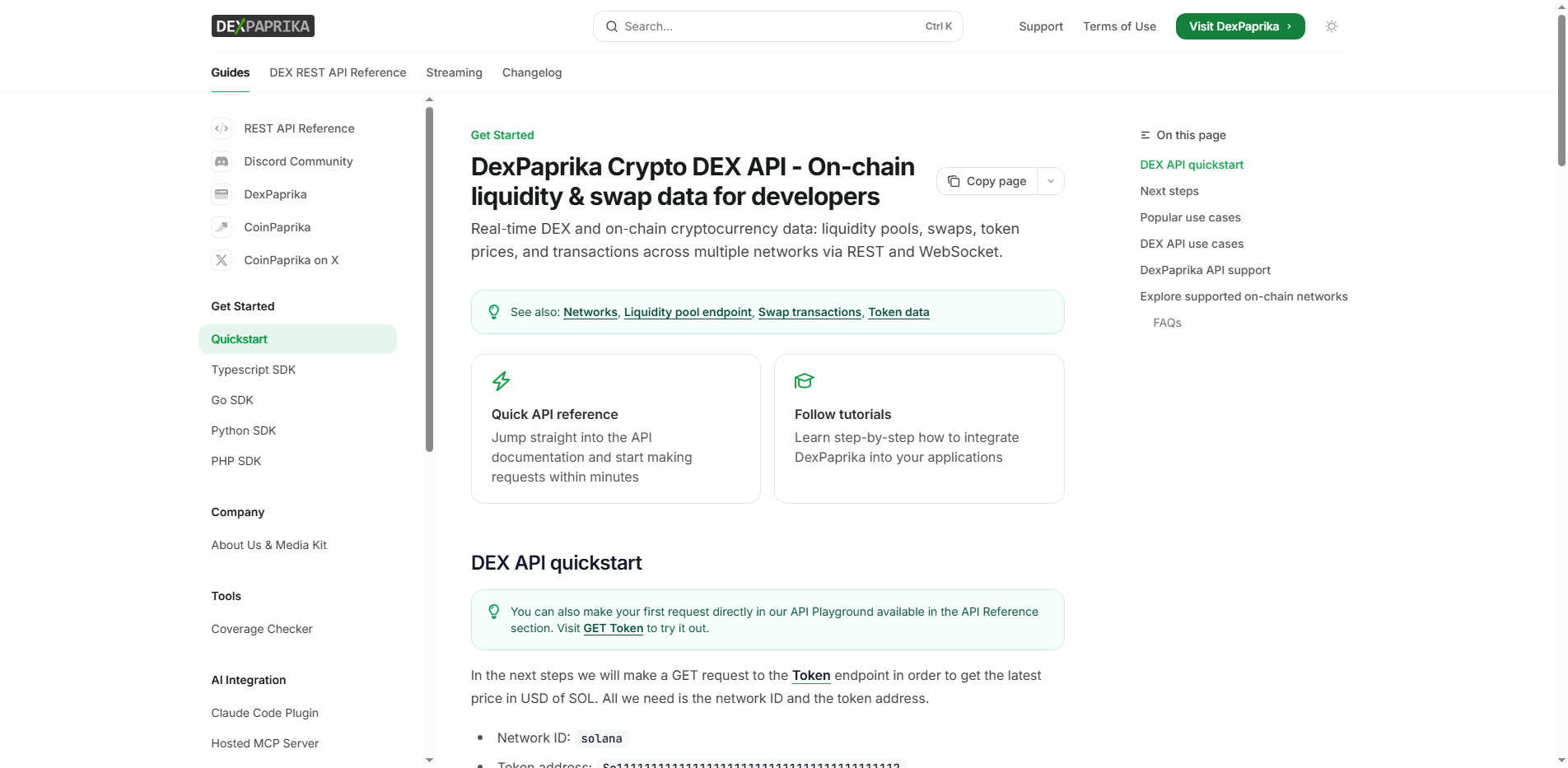The height and width of the screenshot is (768, 1568).
Task: Click the lightning bolt on Quick API reference card
Action: [x=501, y=381]
